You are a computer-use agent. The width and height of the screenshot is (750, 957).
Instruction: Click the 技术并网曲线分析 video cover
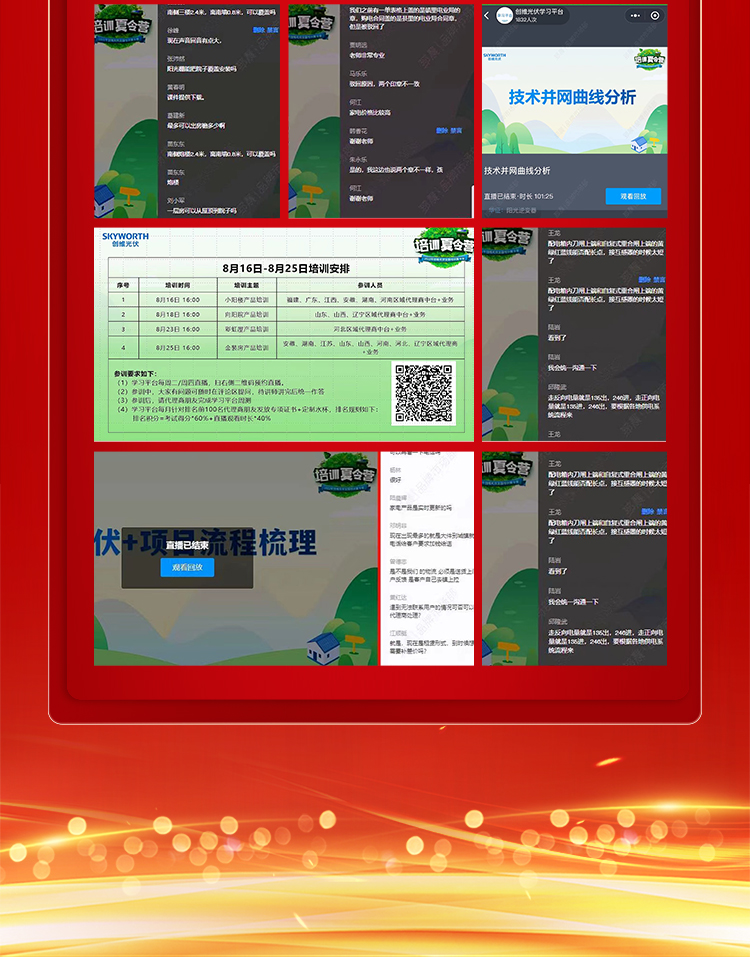point(574,98)
